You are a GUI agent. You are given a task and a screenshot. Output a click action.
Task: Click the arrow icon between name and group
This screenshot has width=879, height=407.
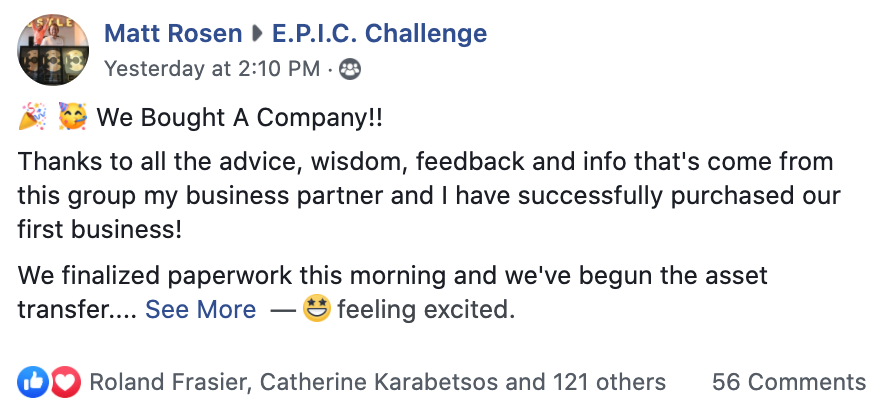(258, 34)
